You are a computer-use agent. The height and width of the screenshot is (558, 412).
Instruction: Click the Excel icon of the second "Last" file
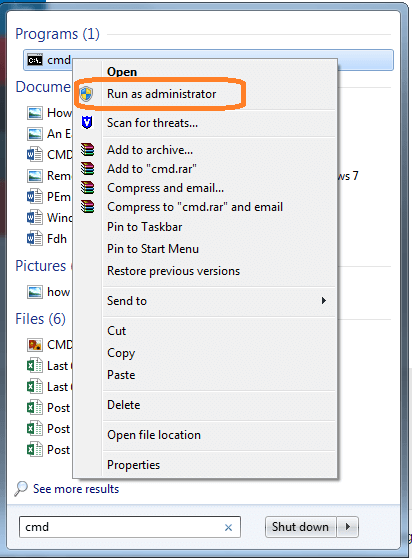tap(35, 387)
